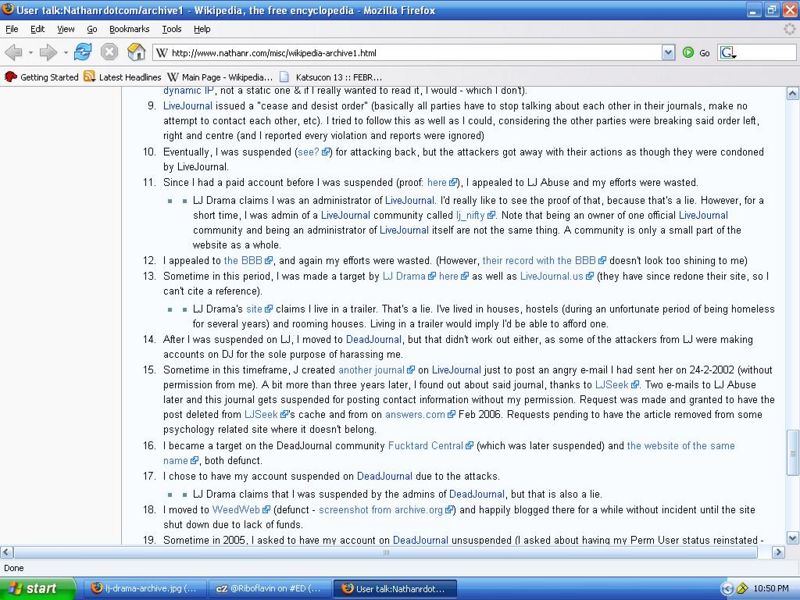Click the Windows Start button

35,588
